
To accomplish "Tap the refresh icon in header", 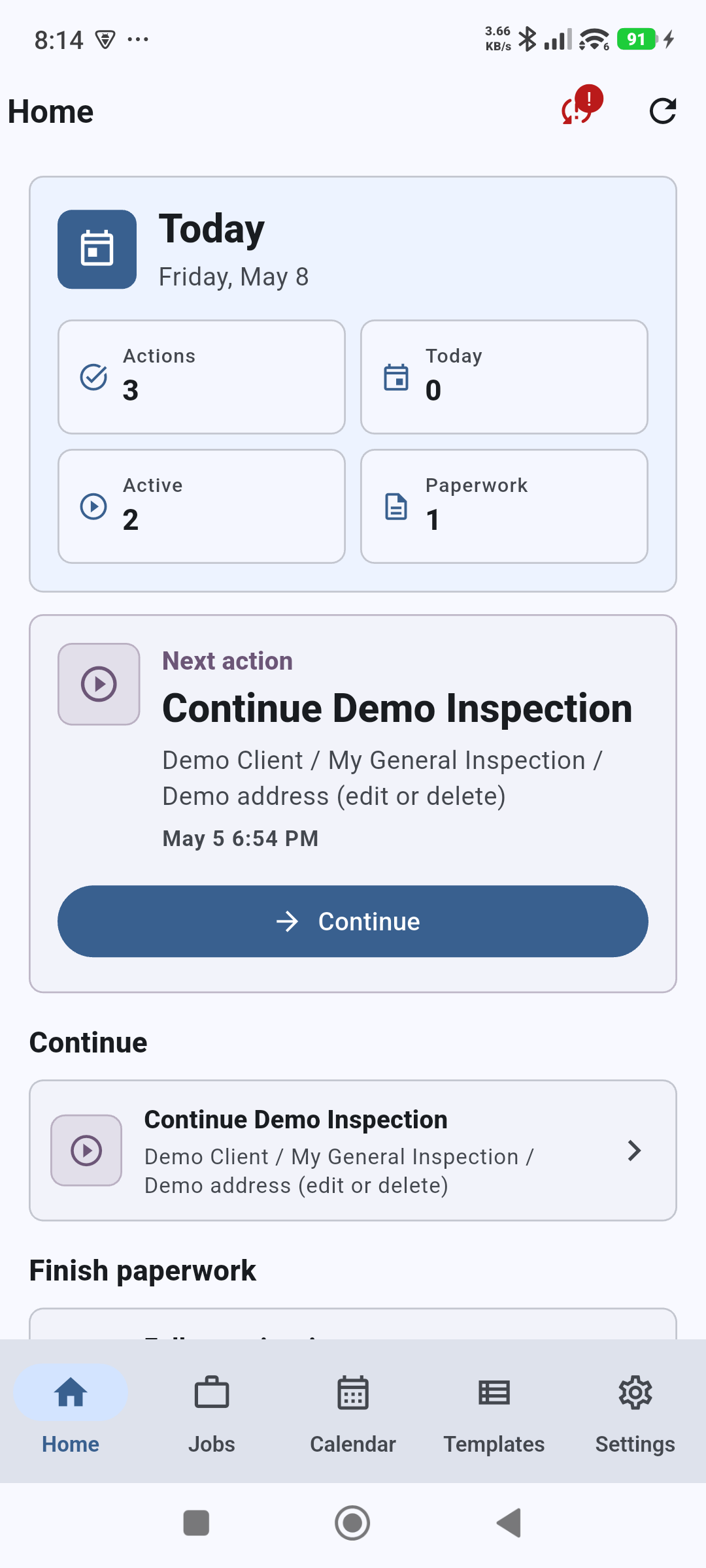I will click(x=663, y=111).
